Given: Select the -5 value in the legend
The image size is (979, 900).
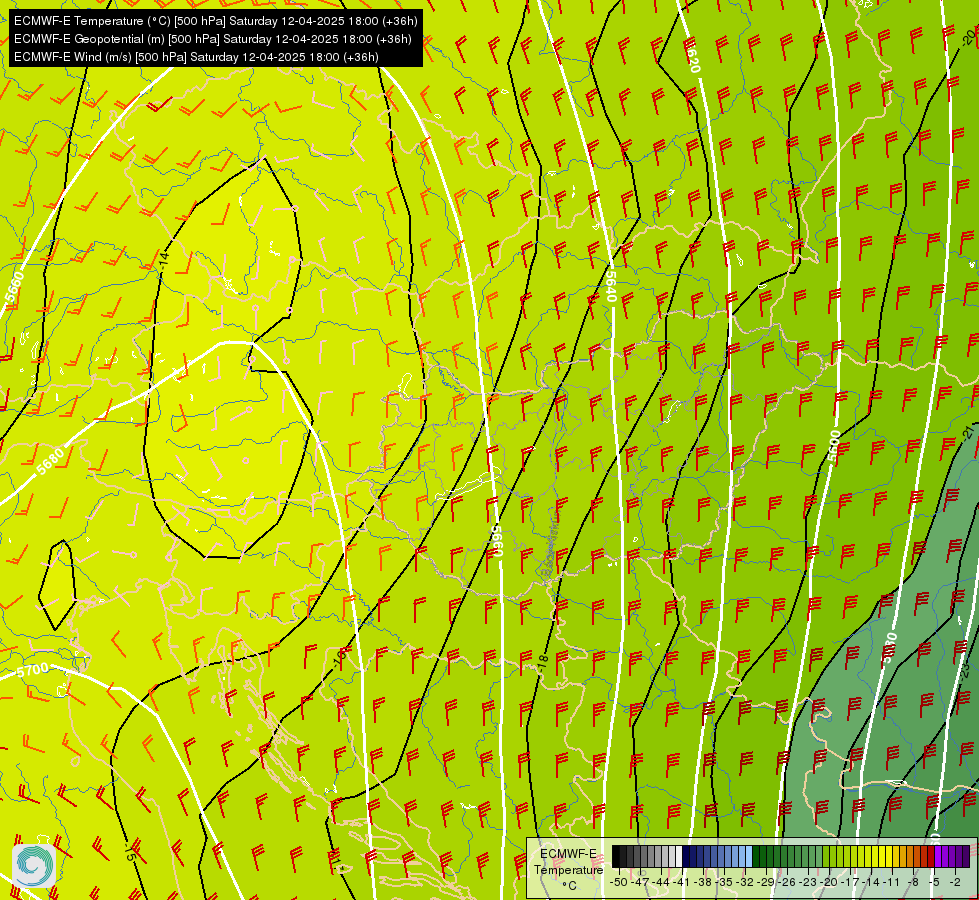Looking at the screenshot, I should [933, 882].
